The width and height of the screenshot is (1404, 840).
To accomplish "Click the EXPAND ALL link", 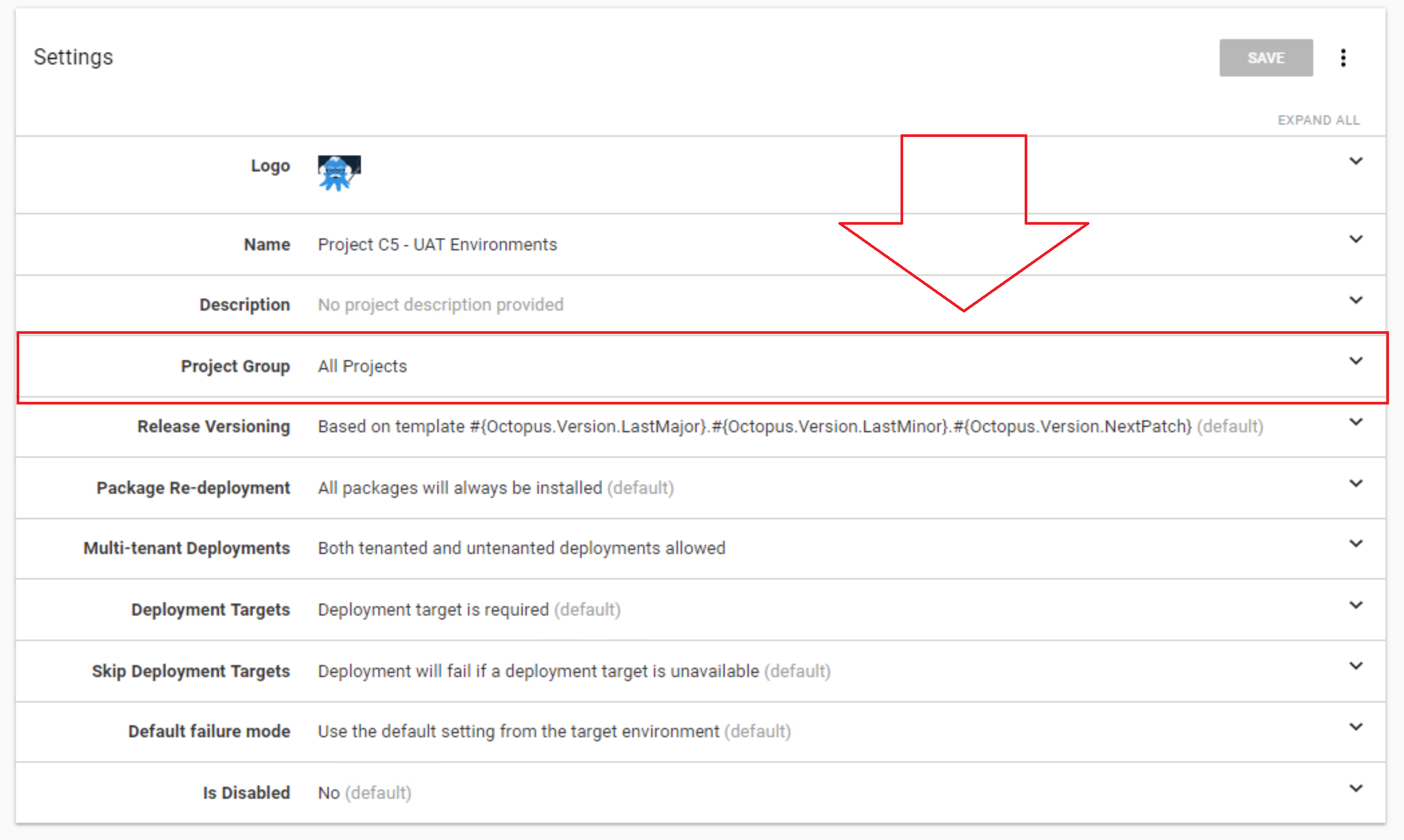I will (x=1318, y=119).
